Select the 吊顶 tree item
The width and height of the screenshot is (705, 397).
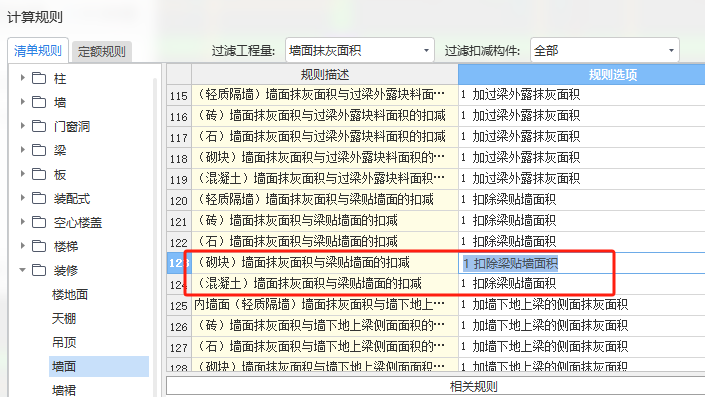[64, 343]
